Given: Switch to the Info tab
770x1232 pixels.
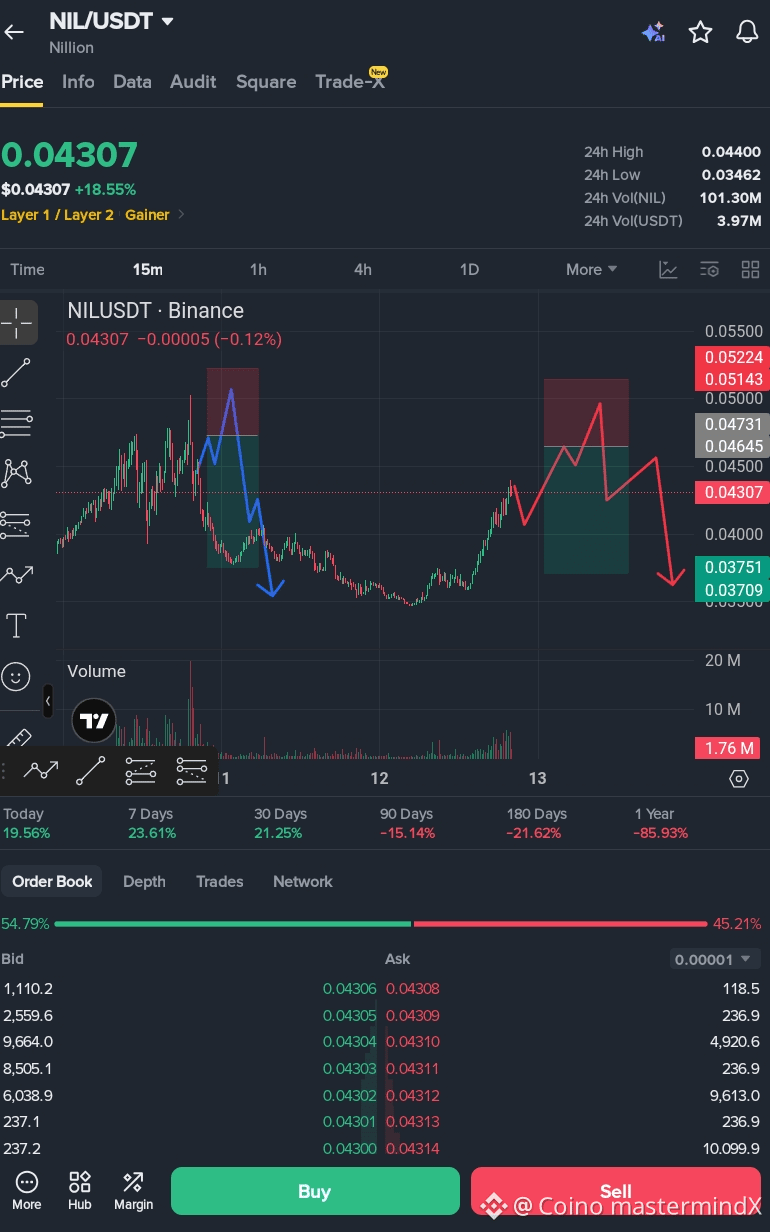Looking at the screenshot, I should pyautogui.click(x=78, y=82).
